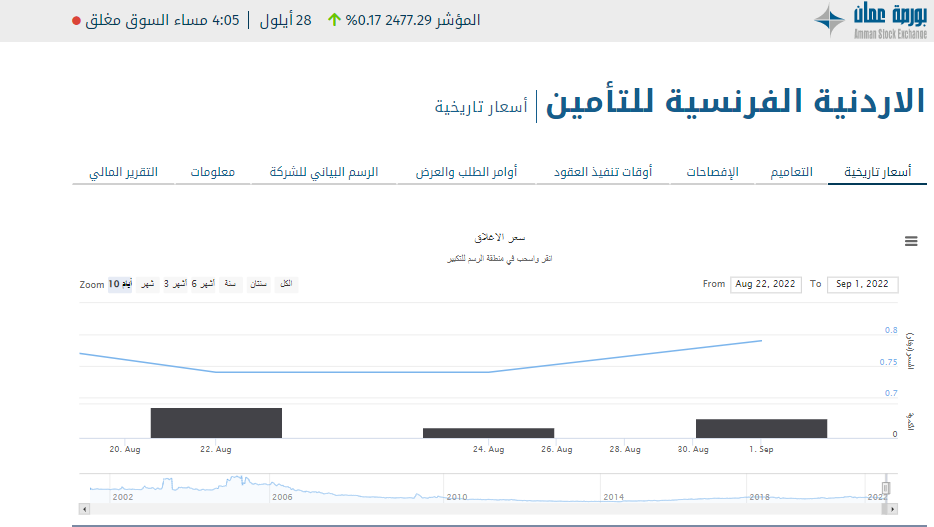Viewport: 934px width, 527px height.
Task: Select the 3 أشهر zoom range
Action: [174, 284]
